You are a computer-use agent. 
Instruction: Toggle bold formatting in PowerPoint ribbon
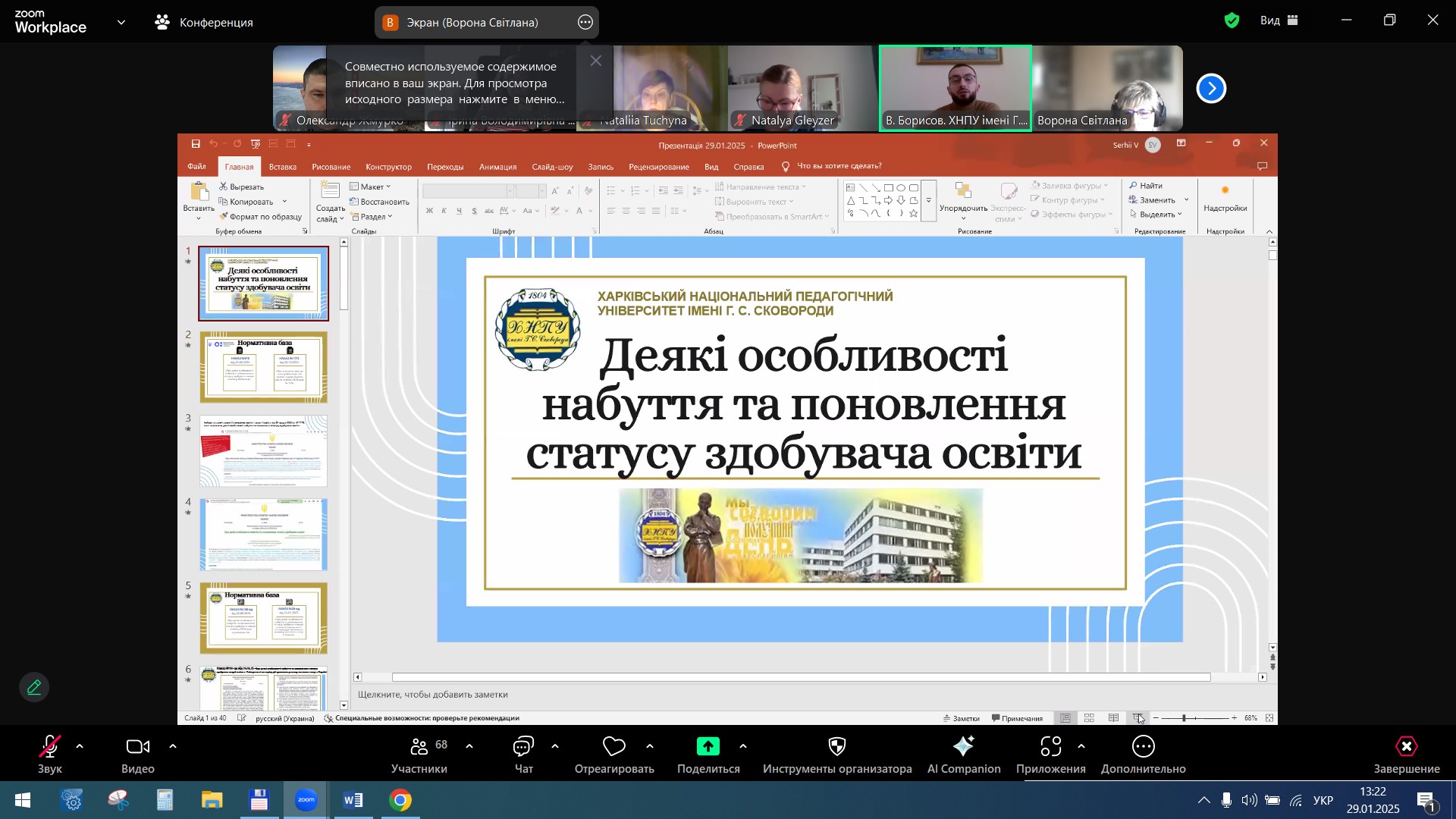click(x=429, y=212)
